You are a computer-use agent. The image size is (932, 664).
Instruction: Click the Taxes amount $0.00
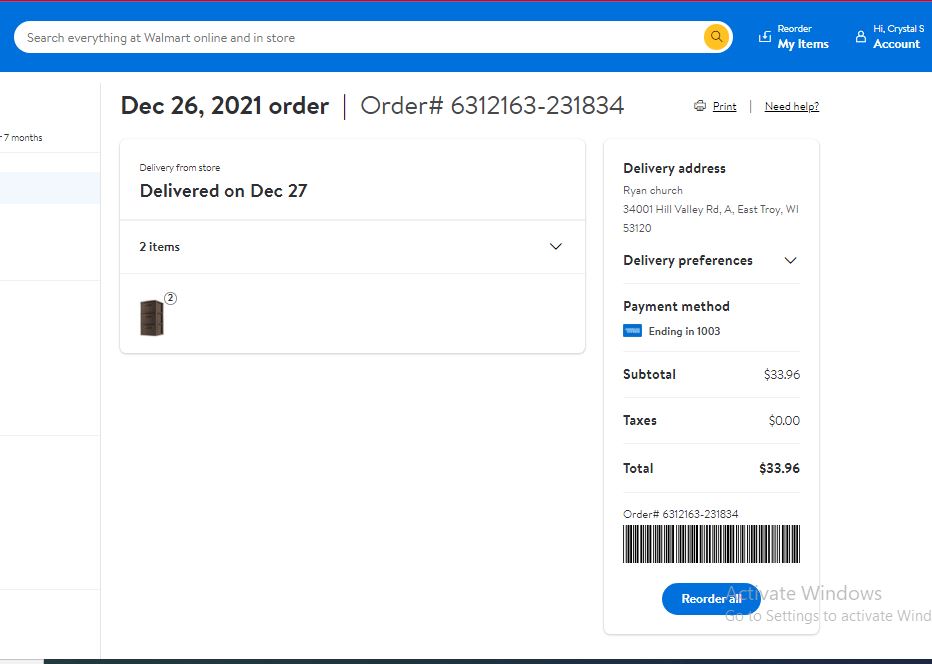coord(784,421)
